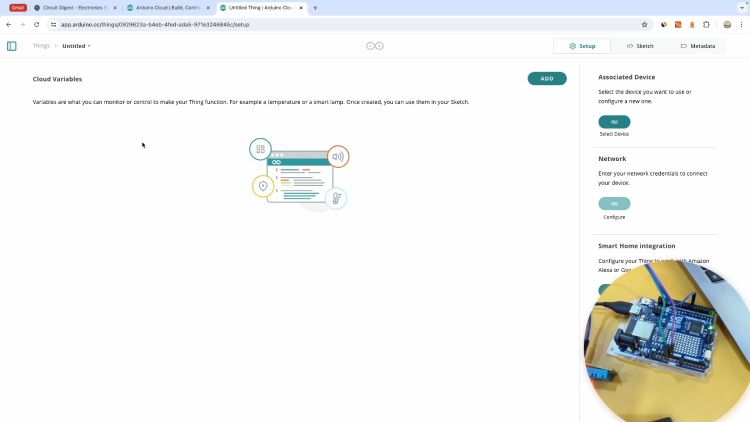Open a new browser tab

point(315,8)
